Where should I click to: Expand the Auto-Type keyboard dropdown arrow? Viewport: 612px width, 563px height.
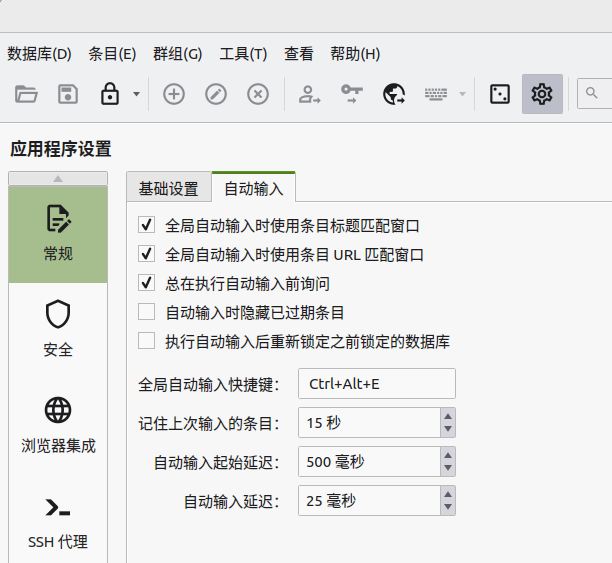click(x=463, y=94)
